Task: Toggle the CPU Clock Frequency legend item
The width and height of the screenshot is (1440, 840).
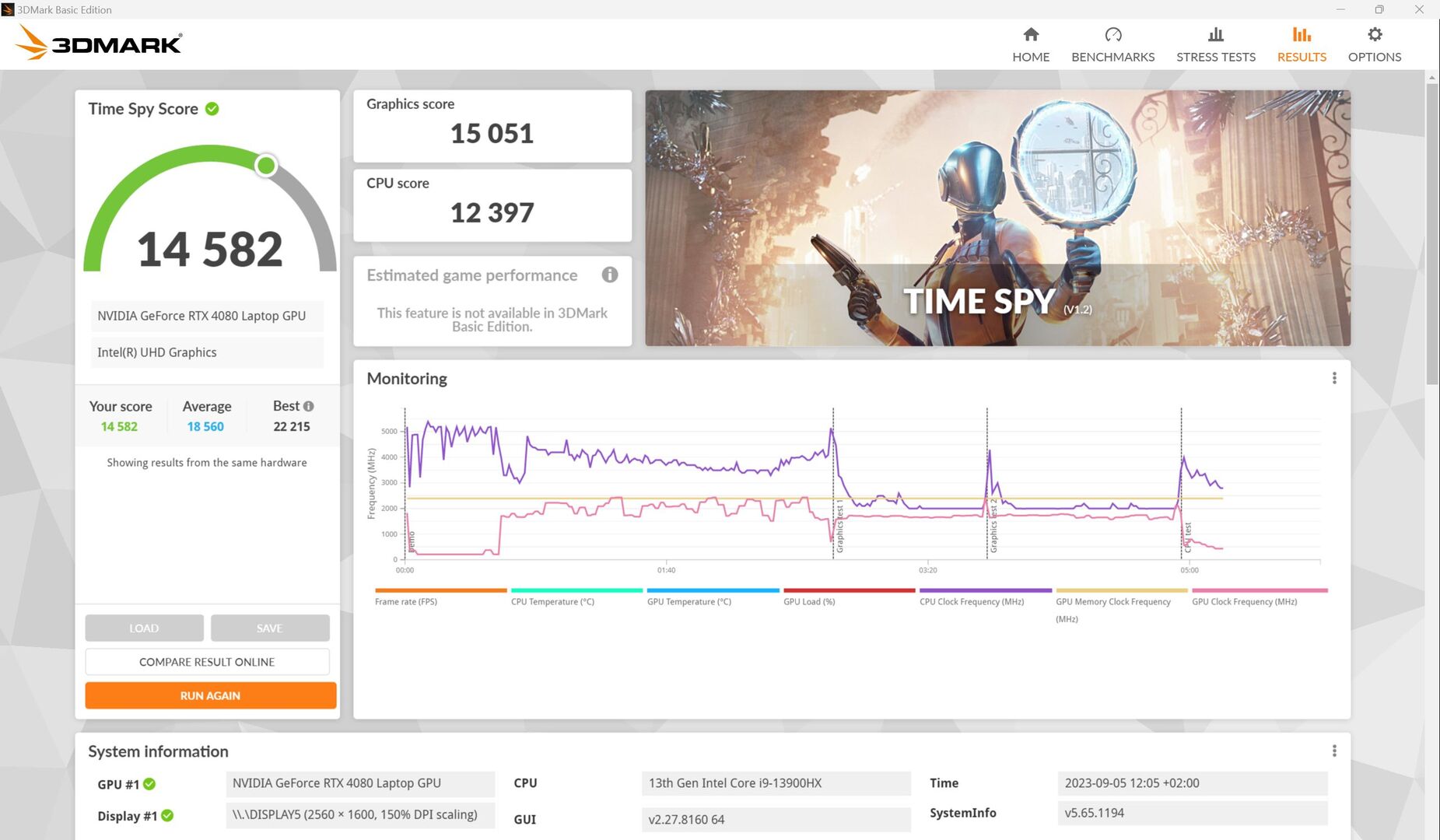Action: point(972,602)
